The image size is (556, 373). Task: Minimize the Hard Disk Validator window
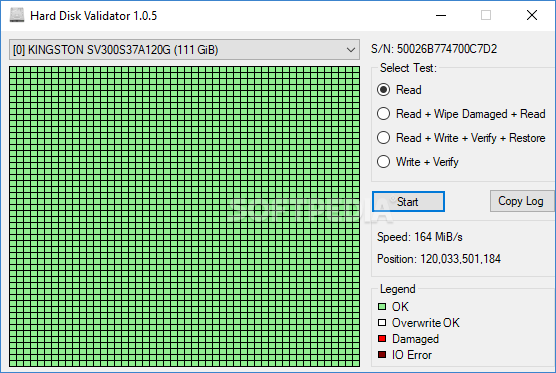441,15
